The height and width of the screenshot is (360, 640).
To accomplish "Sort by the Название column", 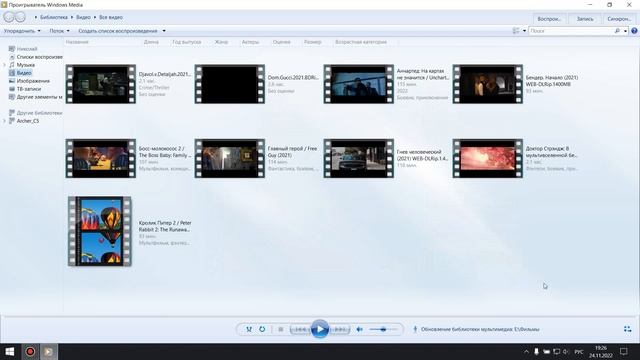I will click(x=77, y=42).
